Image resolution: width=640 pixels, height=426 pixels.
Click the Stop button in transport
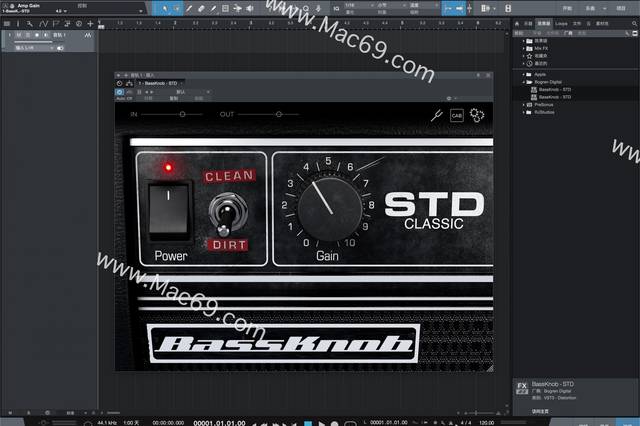coord(308,424)
